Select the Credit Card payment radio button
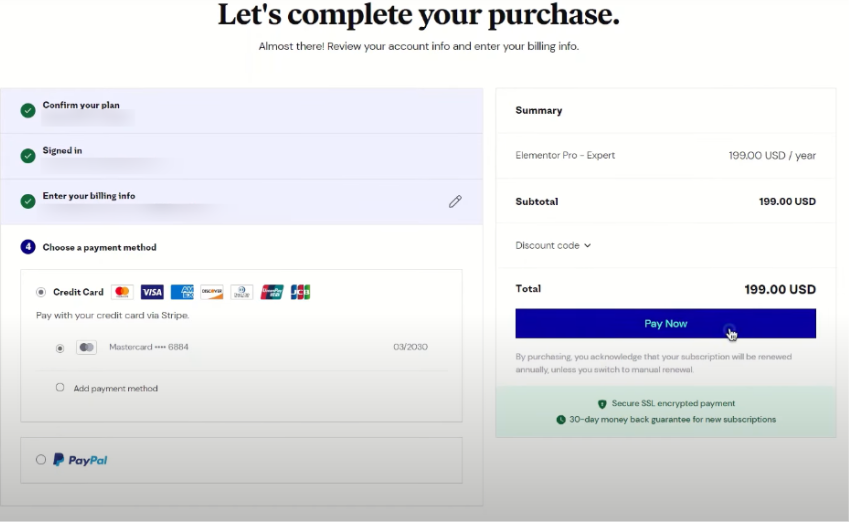Image resolution: width=849 pixels, height=523 pixels. tap(41, 292)
